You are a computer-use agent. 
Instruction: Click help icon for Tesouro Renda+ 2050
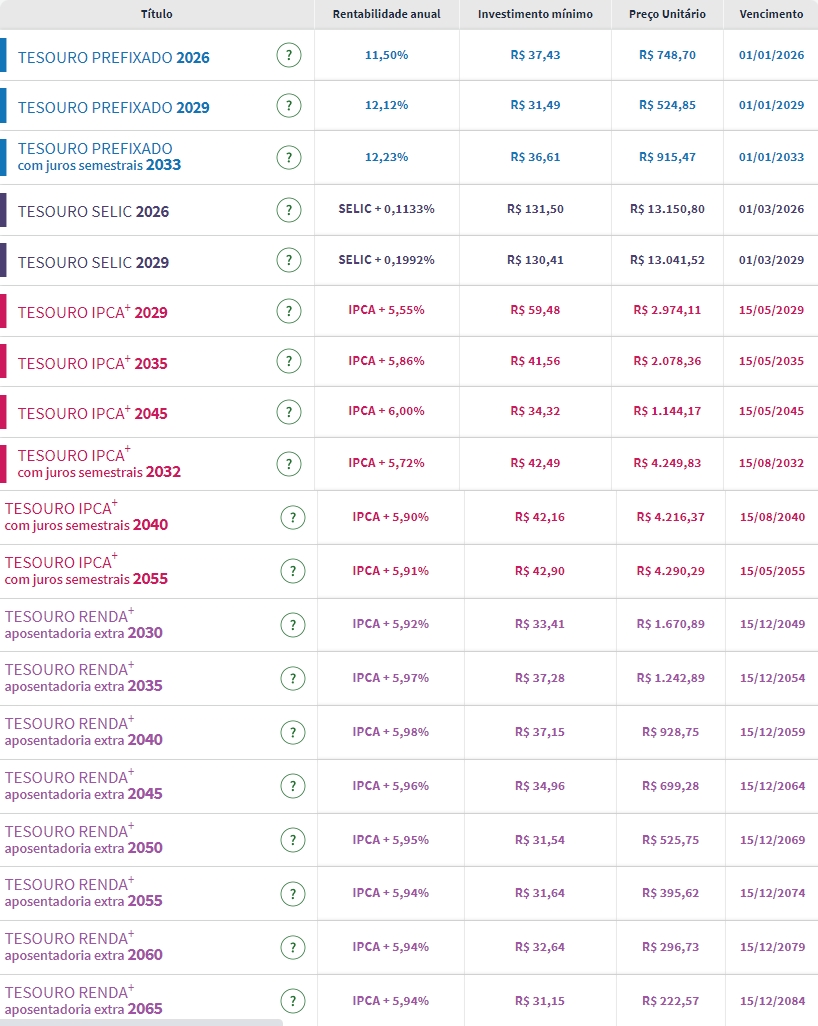(293, 840)
